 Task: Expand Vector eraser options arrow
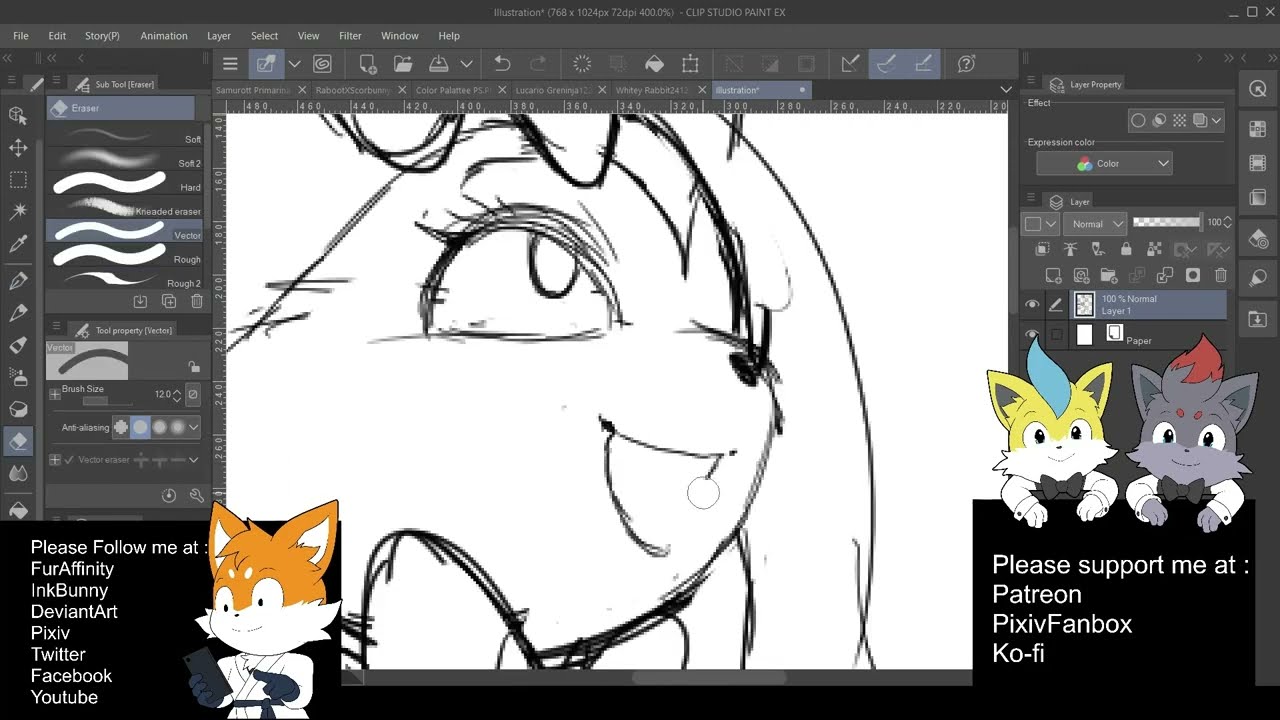tap(194, 460)
